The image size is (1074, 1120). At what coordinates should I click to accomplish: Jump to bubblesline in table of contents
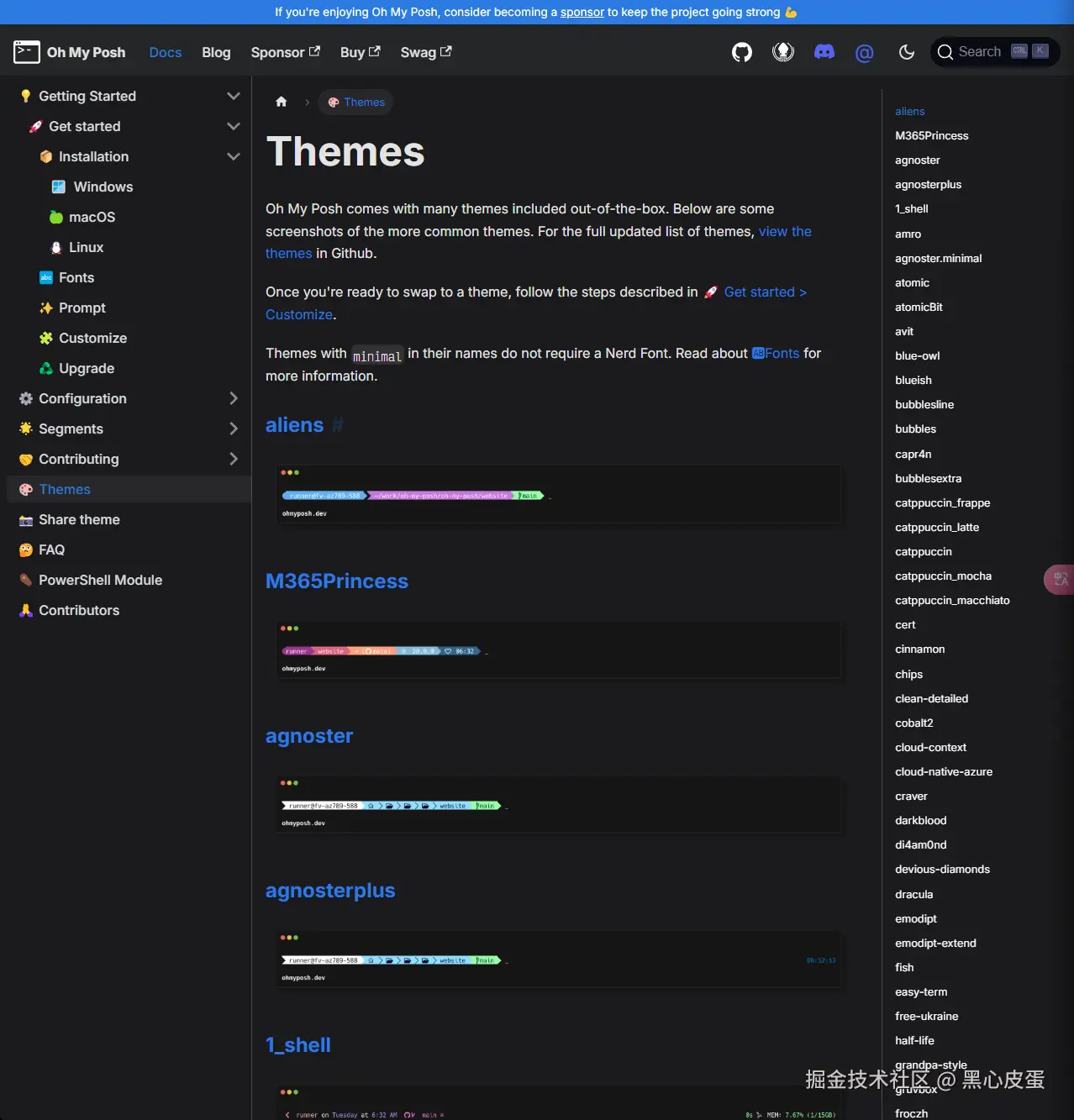pos(924,404)
